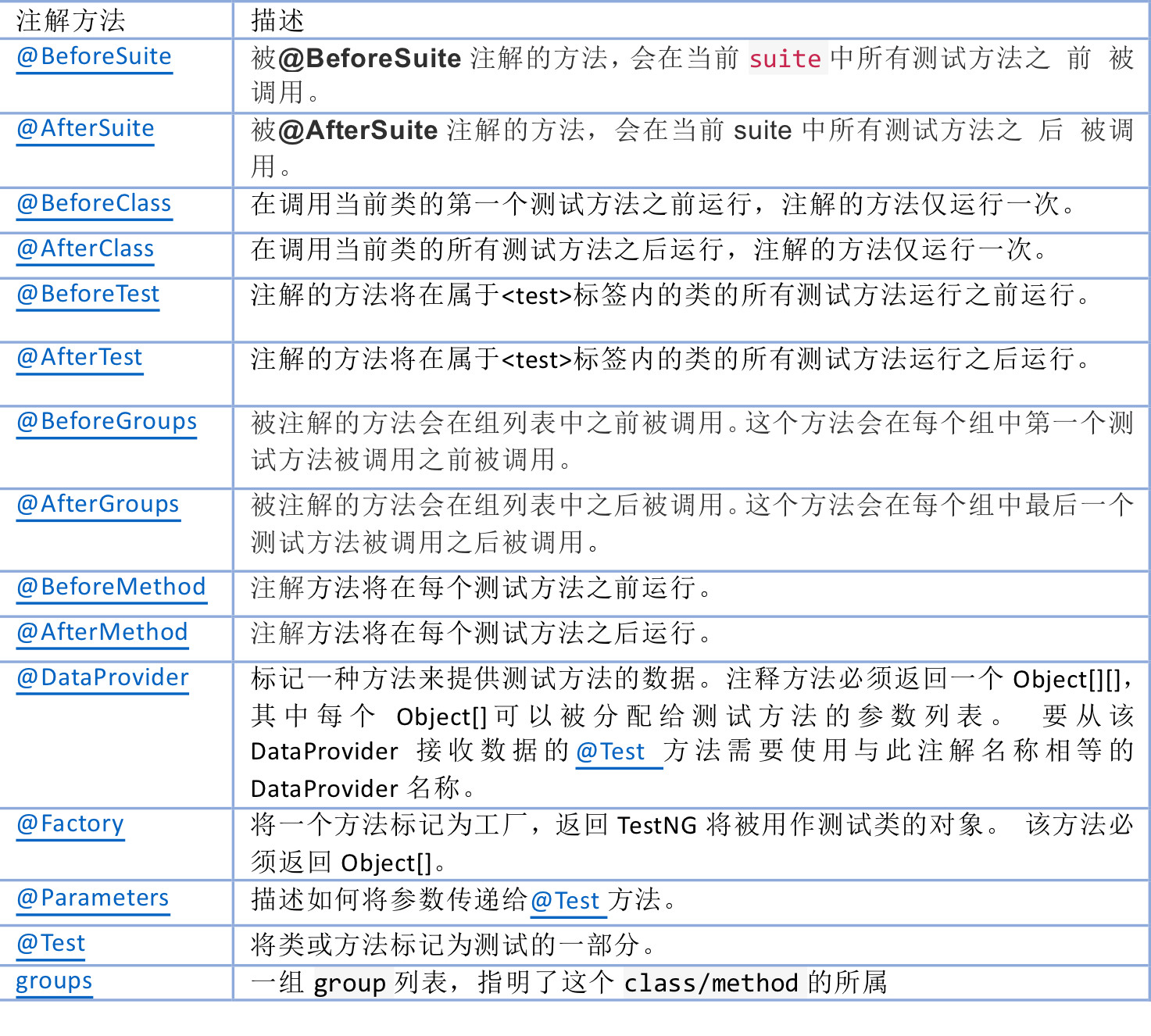This screenshot has height=1036, width=1151.
Task: Open the @BeforeGroups link
Action: (x=107, y=422)
